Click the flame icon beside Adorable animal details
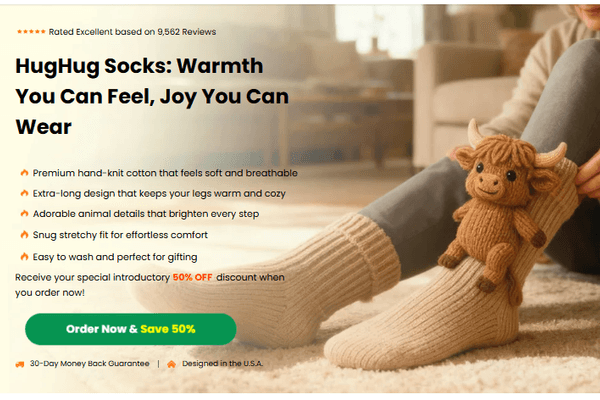Viewport: 600px width, 400px height. pos(24,213)
